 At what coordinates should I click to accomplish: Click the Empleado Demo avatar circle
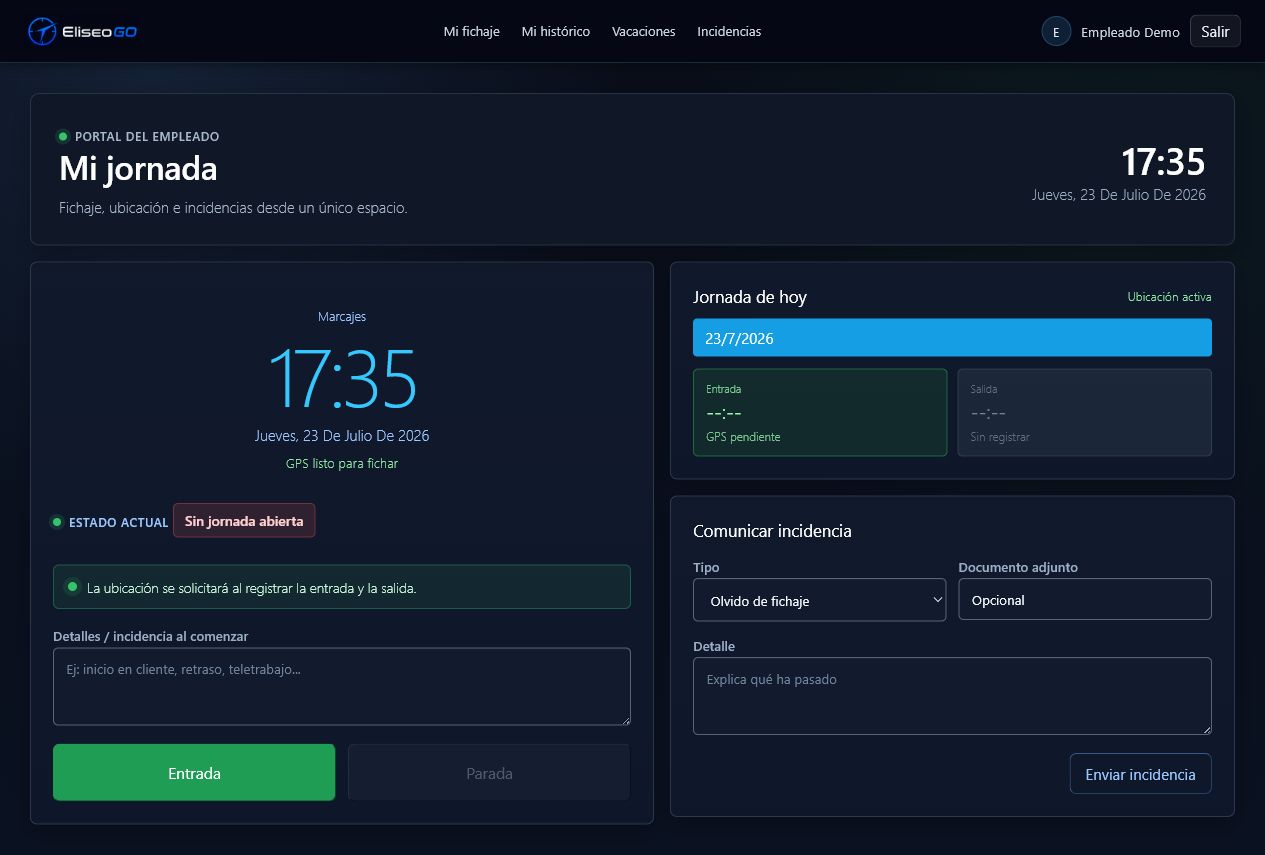[x=1056, y=31]
